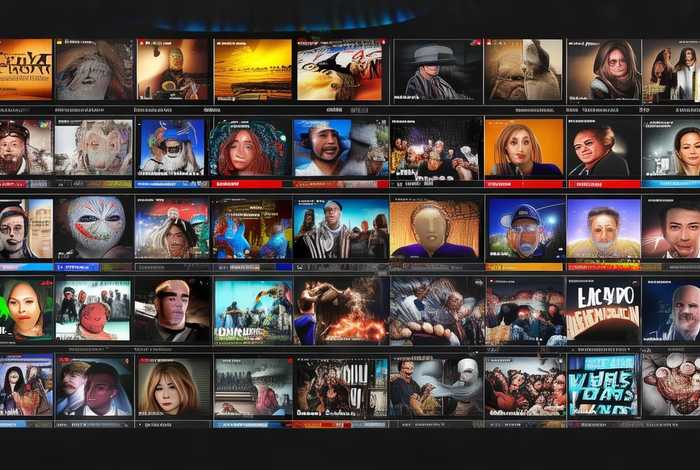700x470 pixels.
Task: Open the white mask with red smile thumbnail
Action: coord(94,227)
